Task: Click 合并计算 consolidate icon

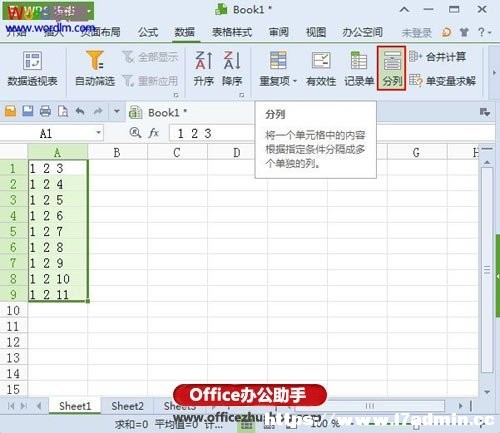Action: 415,56
